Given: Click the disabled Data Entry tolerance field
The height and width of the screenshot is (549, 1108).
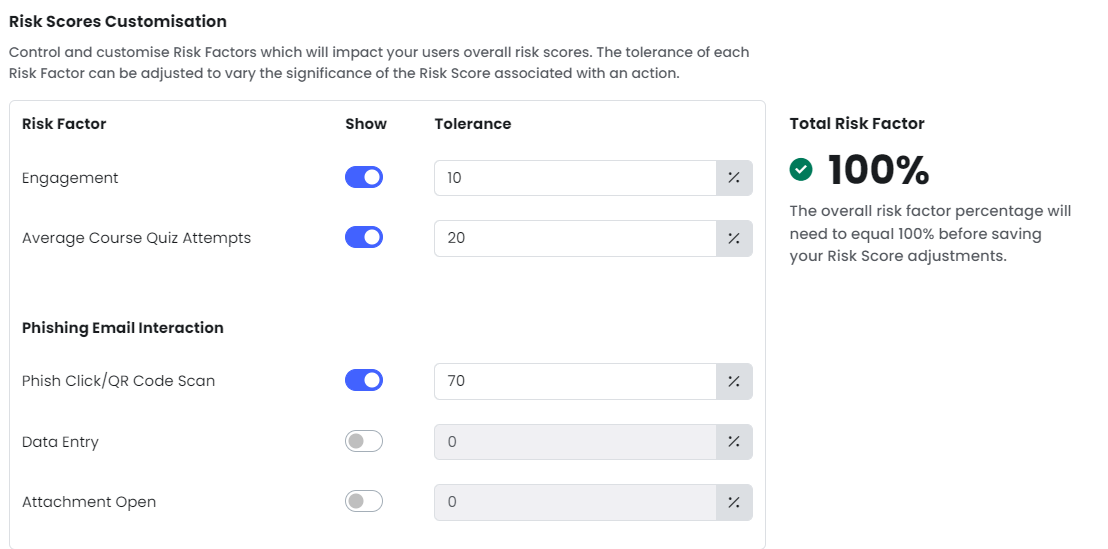Looking at the screenshot, I should (x=575, y=442).
